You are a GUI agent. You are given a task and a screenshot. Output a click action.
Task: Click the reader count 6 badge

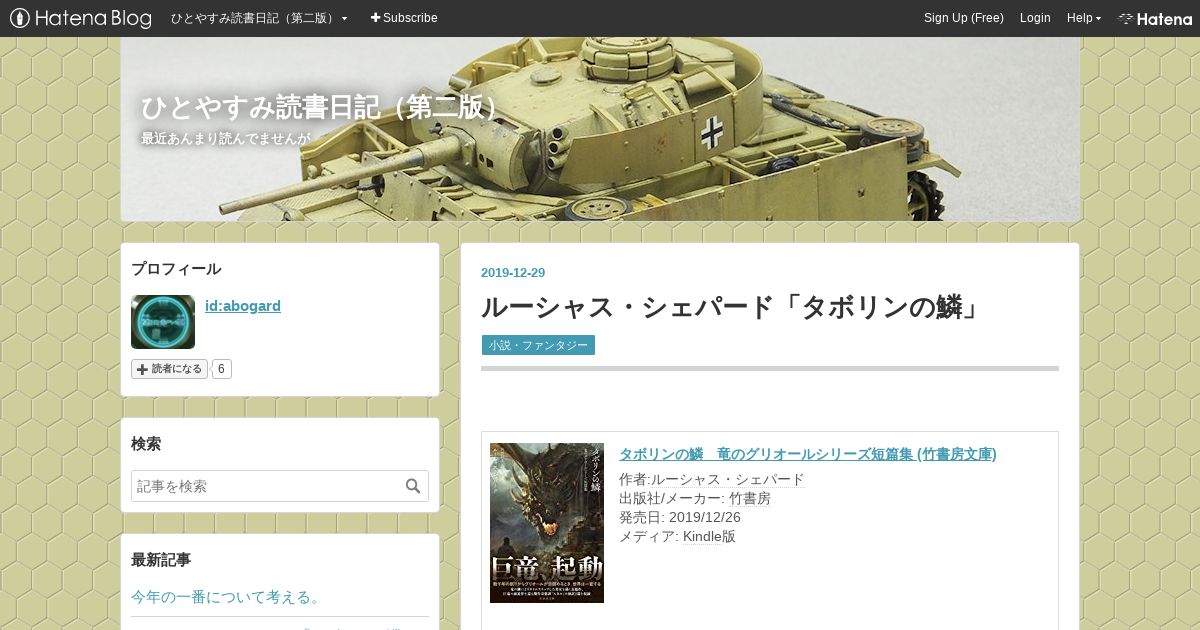click(x=221, y=369)
